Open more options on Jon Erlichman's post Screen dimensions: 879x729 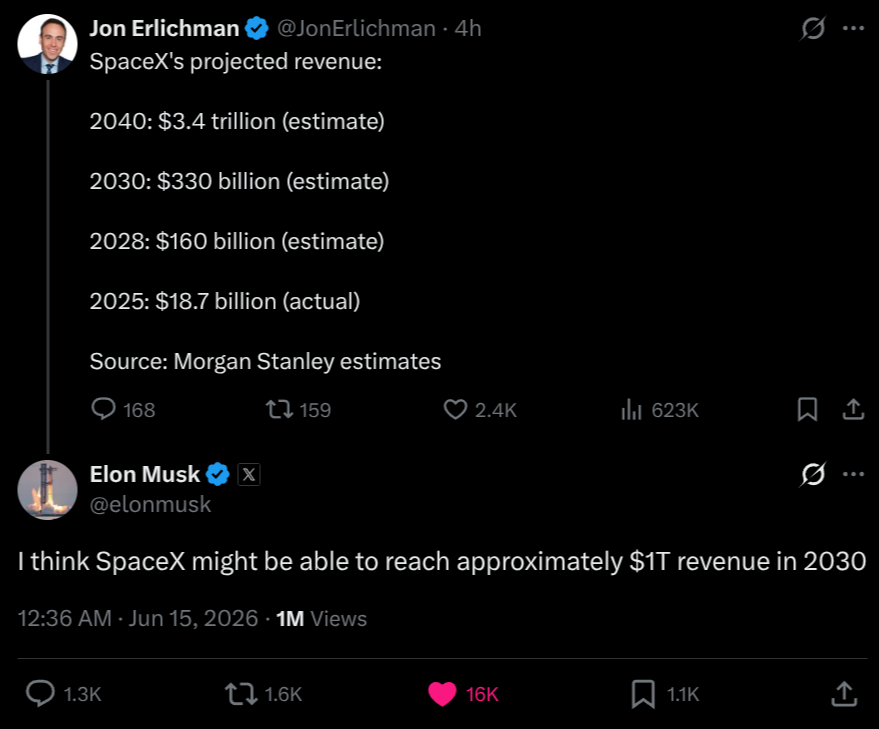(853, 28)
